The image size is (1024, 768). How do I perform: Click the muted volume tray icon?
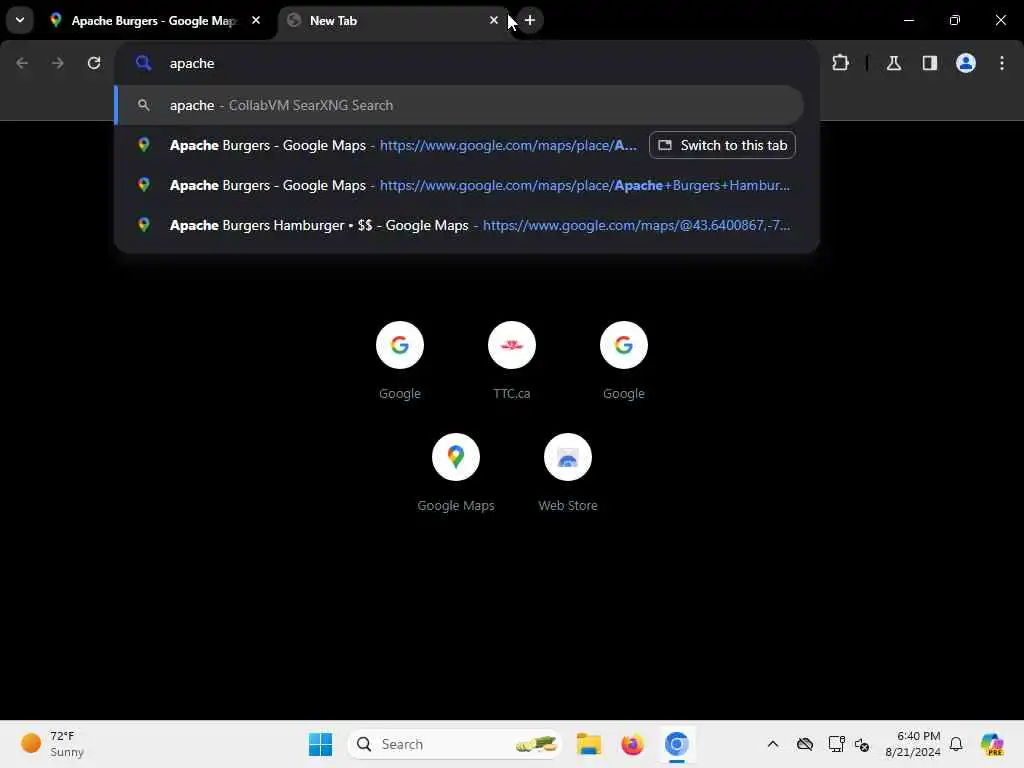coord(862,744)
